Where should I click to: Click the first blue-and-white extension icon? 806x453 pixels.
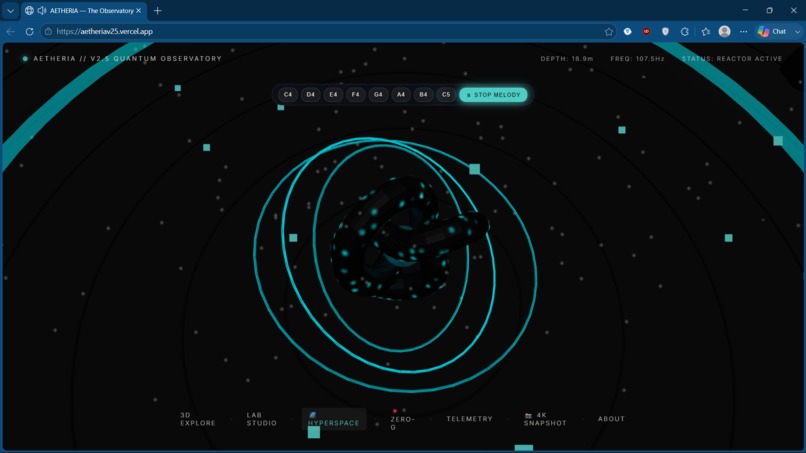[627, 31]
